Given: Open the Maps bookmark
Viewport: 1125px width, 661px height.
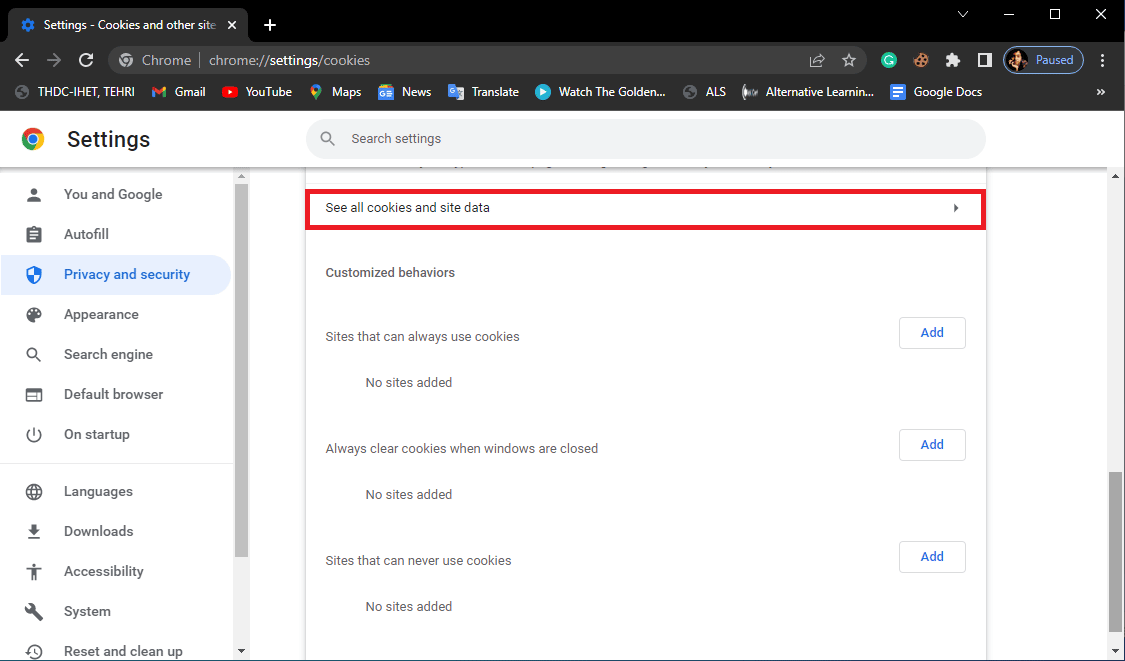Looking at the screenshot, I should 335,92.
